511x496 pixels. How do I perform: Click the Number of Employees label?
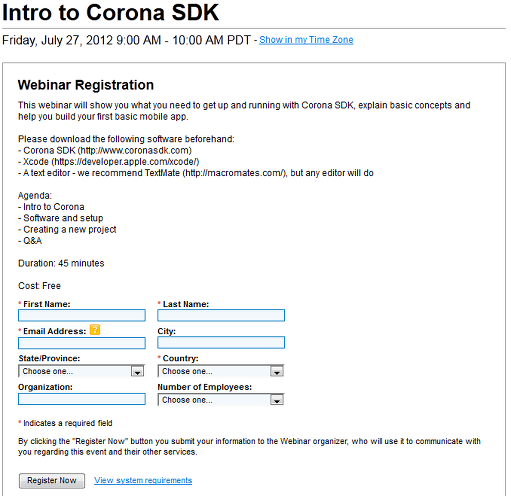coord(205,387)
